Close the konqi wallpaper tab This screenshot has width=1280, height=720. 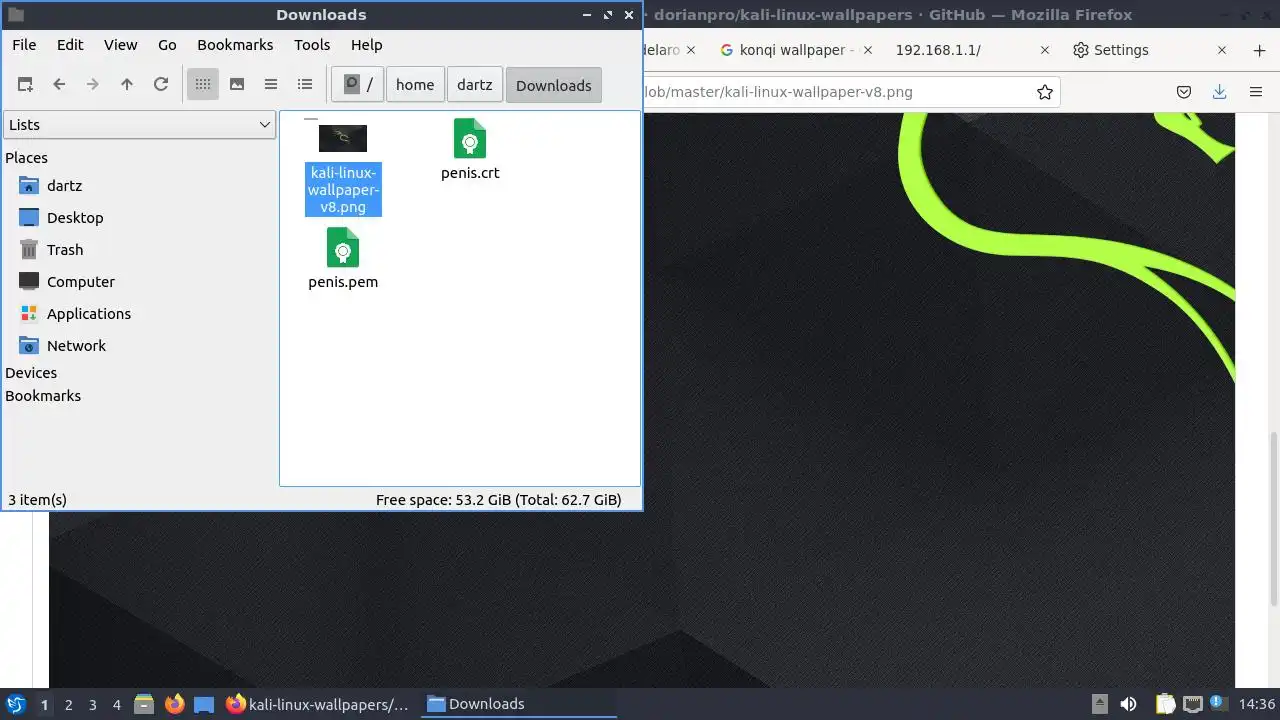point(867,50)
